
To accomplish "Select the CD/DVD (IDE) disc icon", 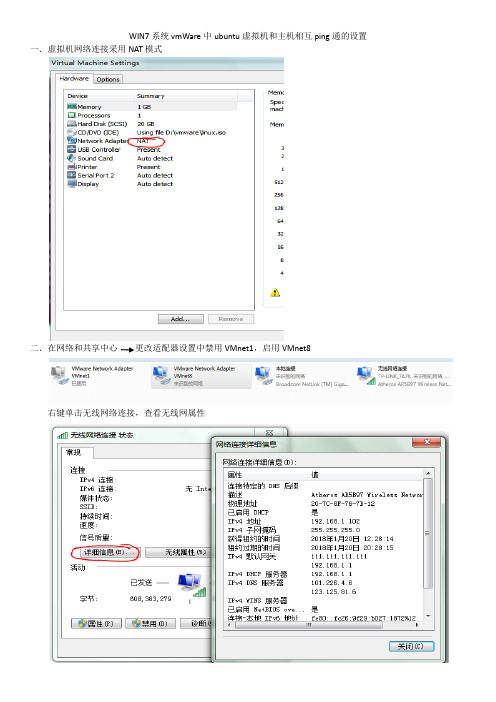I will 72,132.
